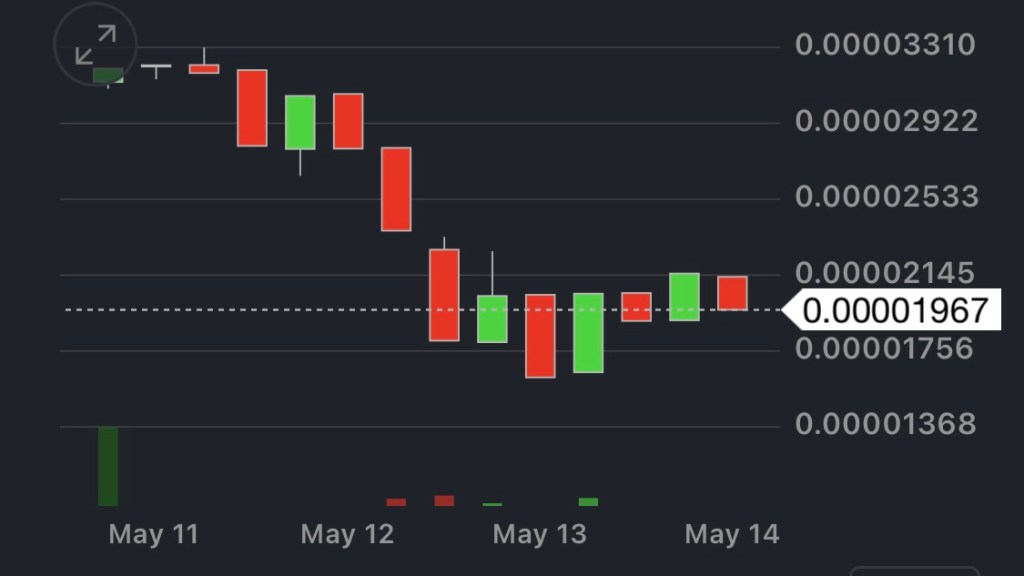Screen dimensions: 1024x576
Task: Select the small green volume bar near May 13
Action: pos(588,502)
